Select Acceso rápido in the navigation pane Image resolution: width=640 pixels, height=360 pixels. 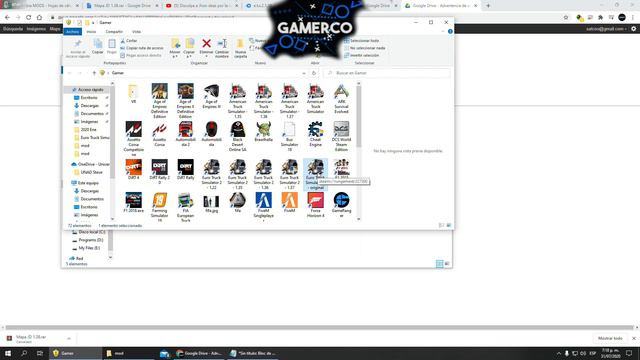click(x=87, y=89)
